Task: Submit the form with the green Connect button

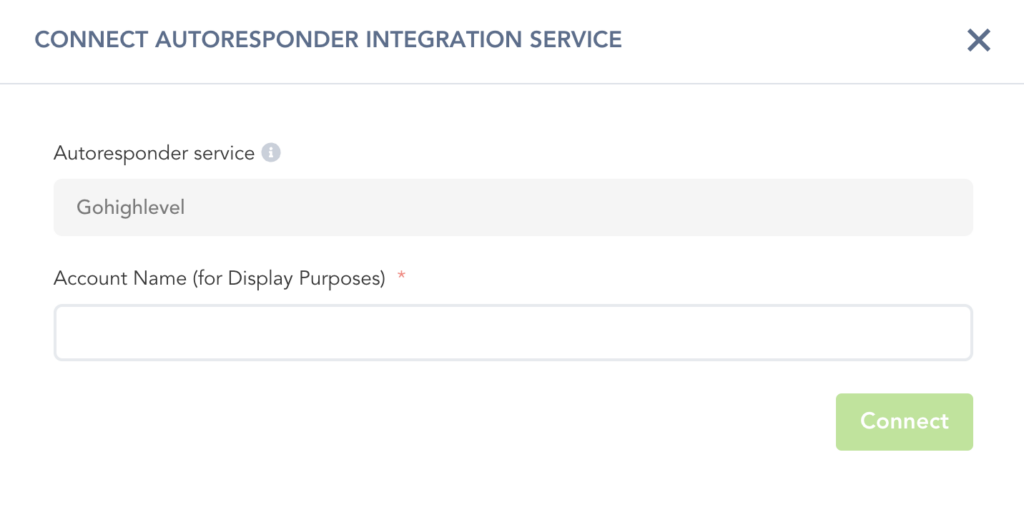Action: click(904, 421)
